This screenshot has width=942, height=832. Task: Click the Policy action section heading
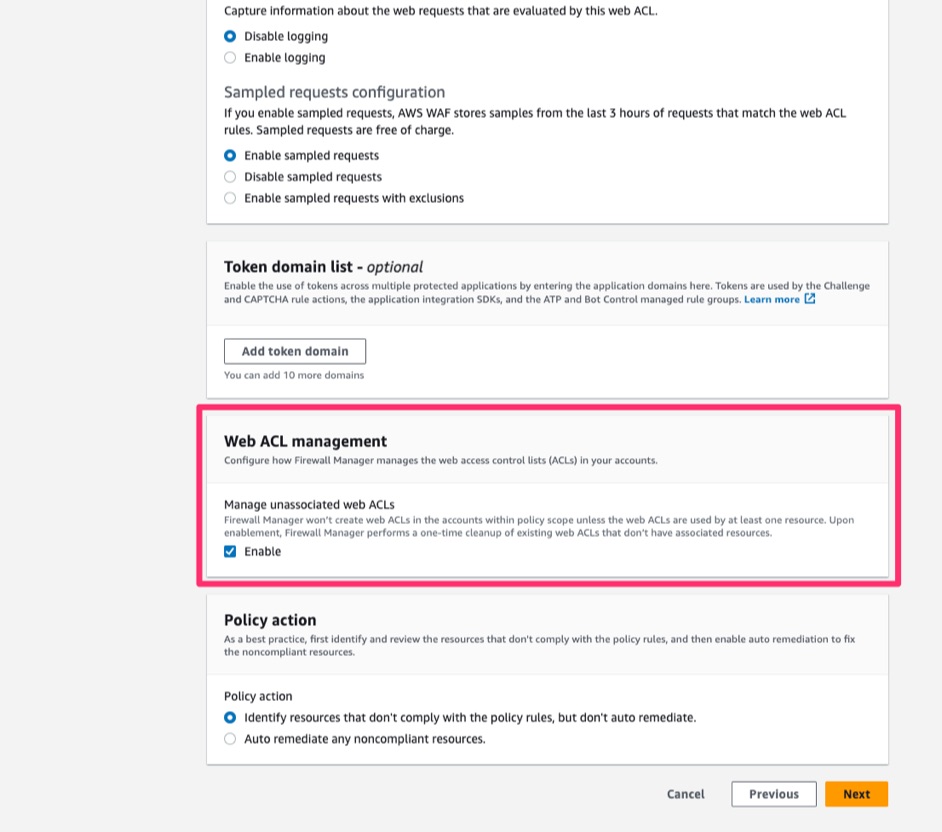pos(270,619)
